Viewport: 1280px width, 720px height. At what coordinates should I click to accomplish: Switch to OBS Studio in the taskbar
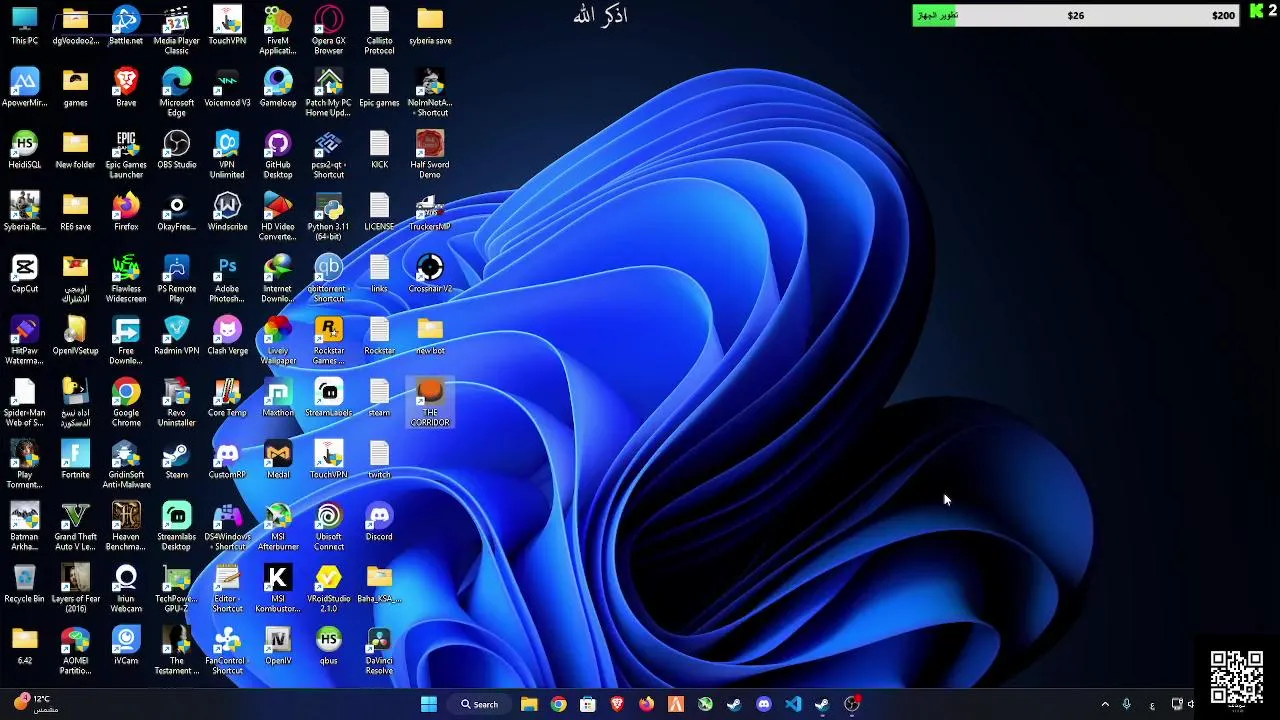pos(852,704)
